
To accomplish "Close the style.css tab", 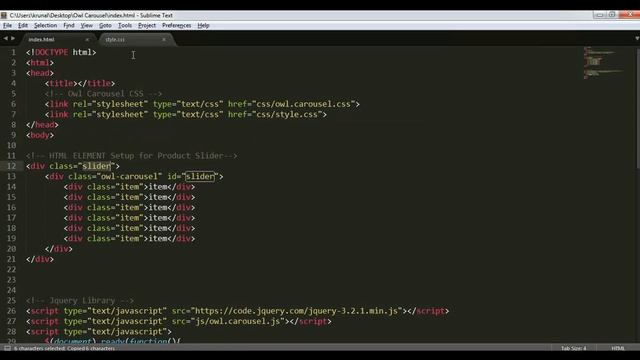I will (x=164, y=40).
